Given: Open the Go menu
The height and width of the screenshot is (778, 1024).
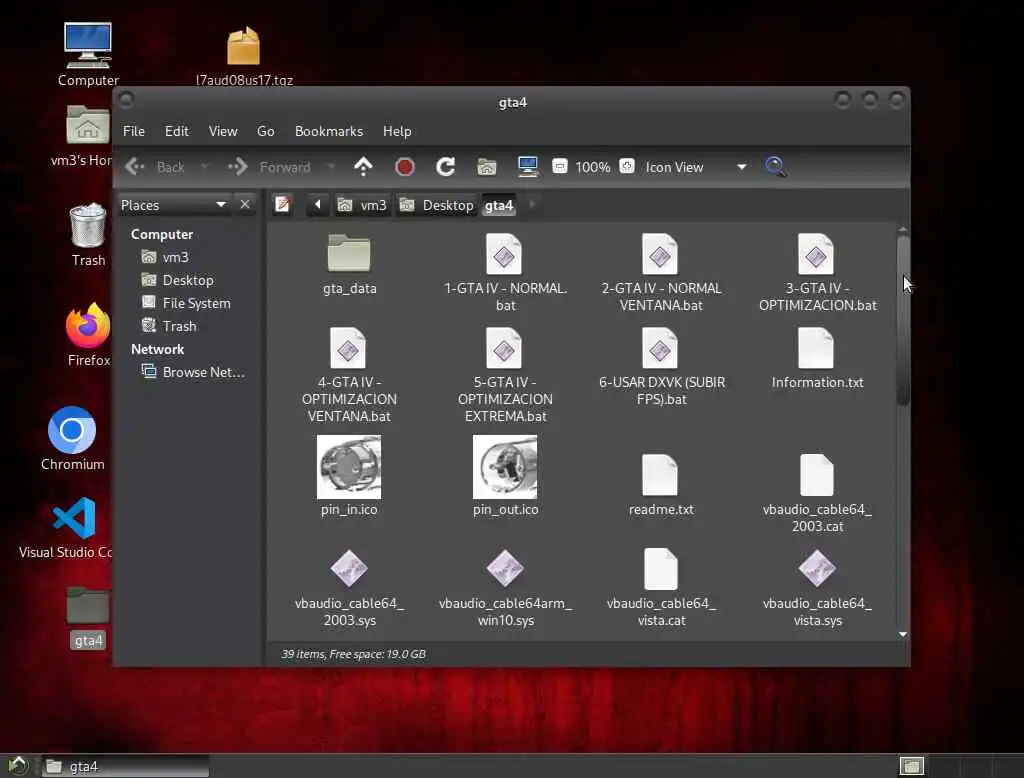Looking at the screenshot, I should 265,131.
